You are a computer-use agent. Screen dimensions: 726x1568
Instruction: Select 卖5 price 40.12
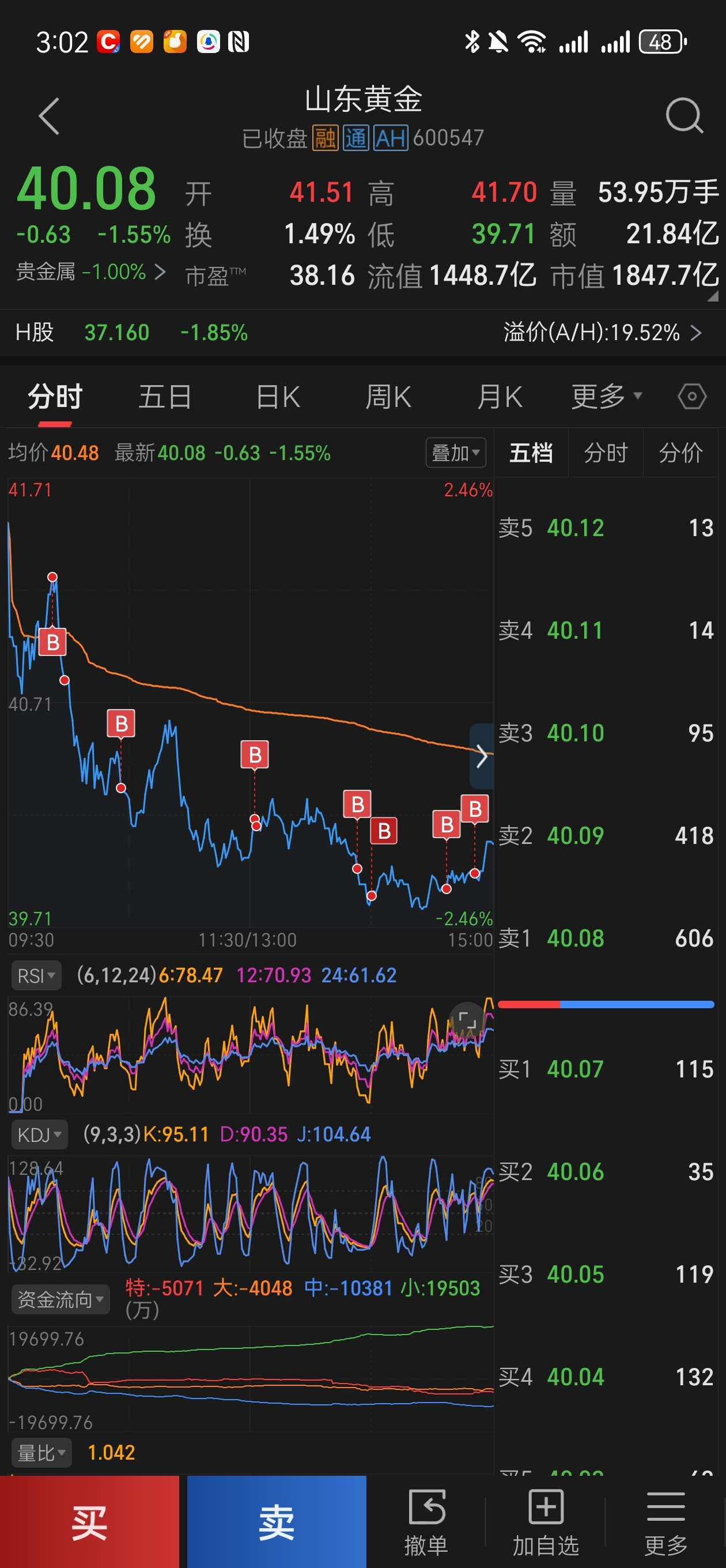click(x=575, y=527)
